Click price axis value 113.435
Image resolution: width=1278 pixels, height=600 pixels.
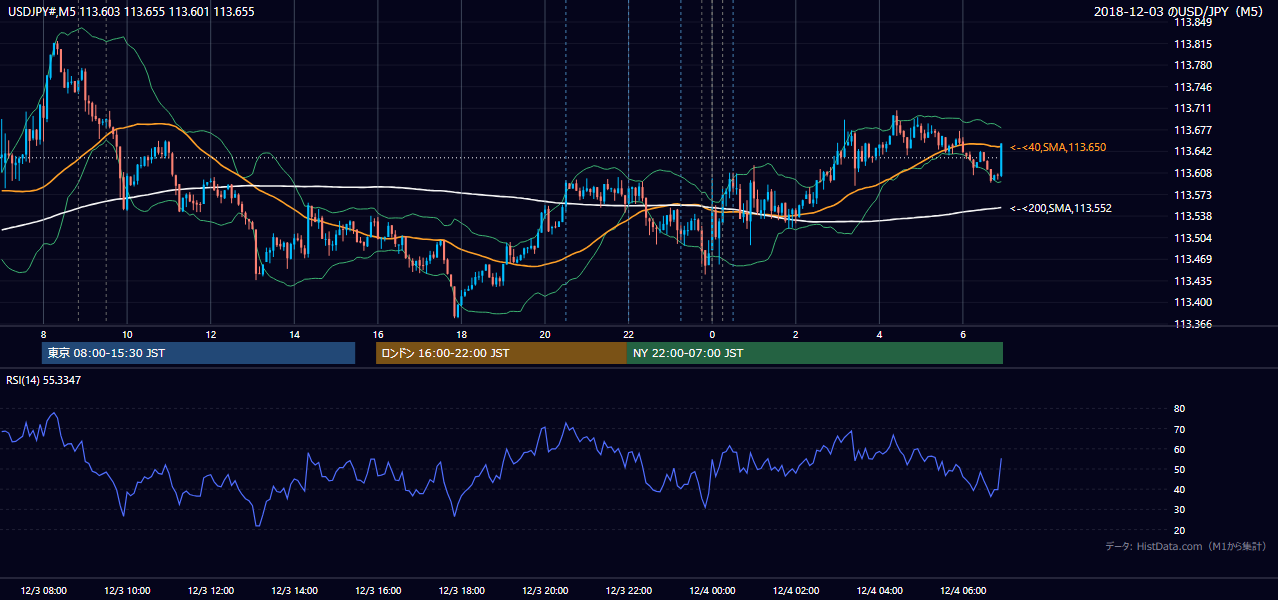pos(1192,281)
